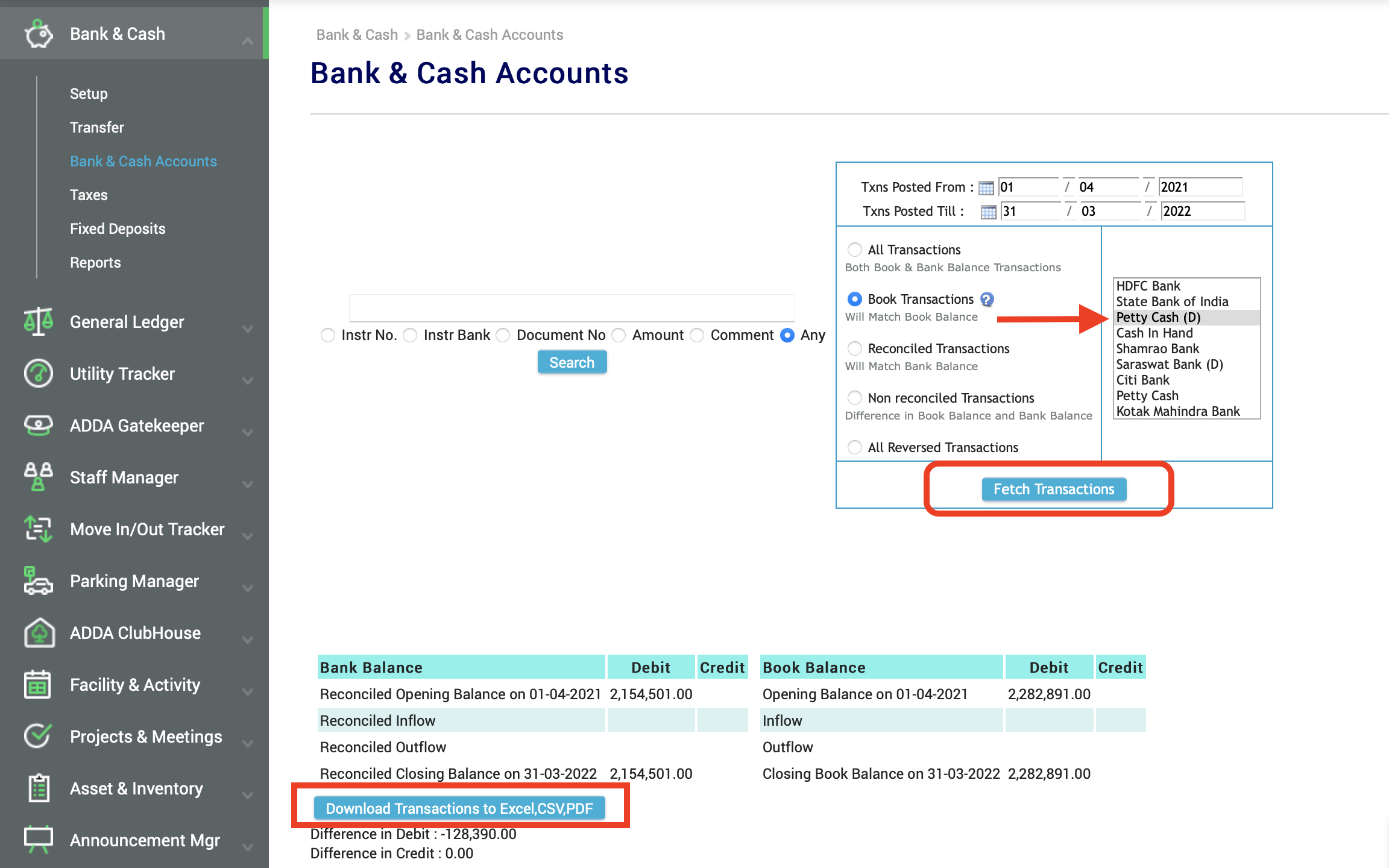Download Transactions to Excel,CSV,PDF

(459, 808)
